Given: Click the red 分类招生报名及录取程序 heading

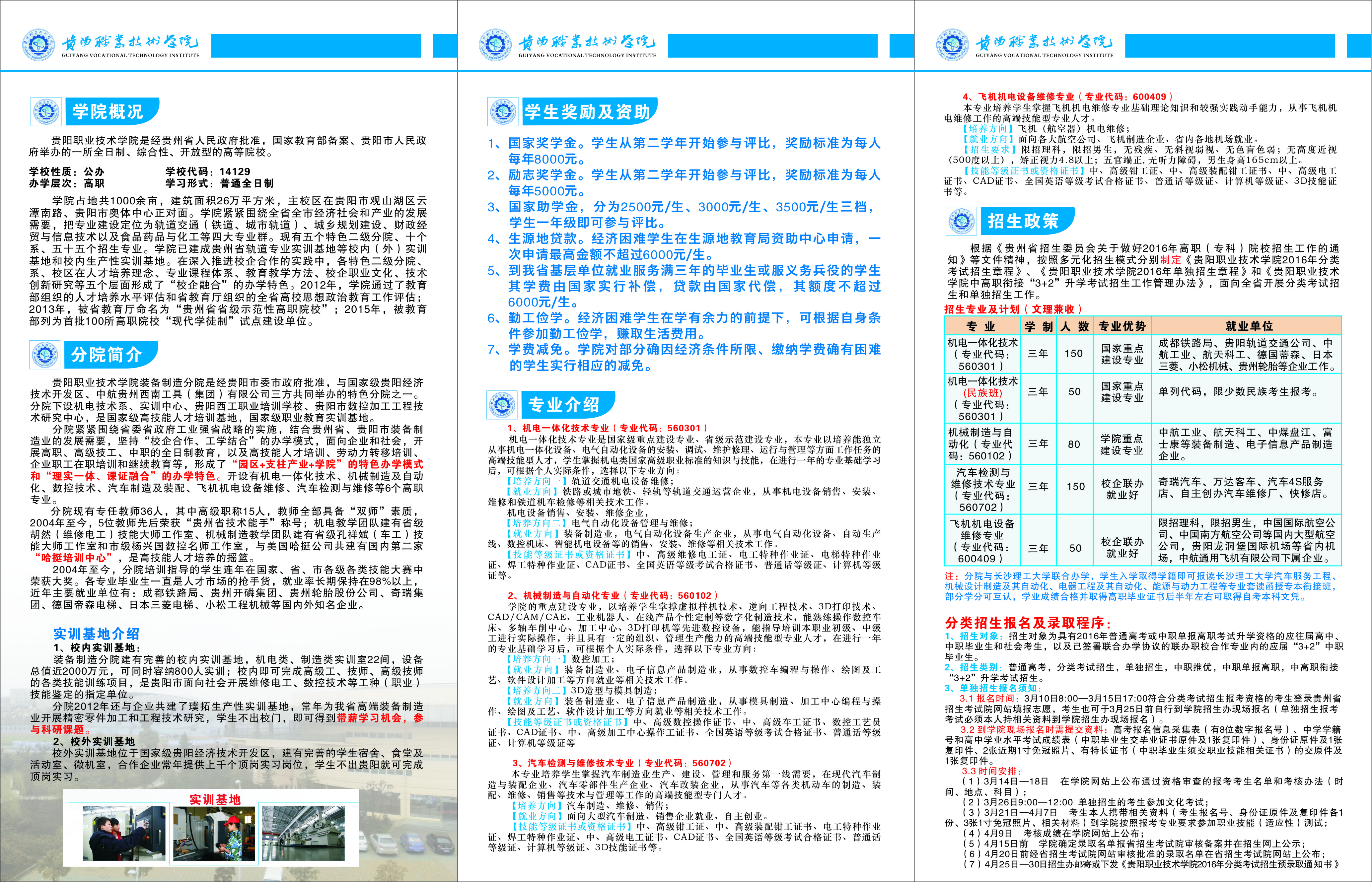Looking at the screenshot, I should (1028, 623).
